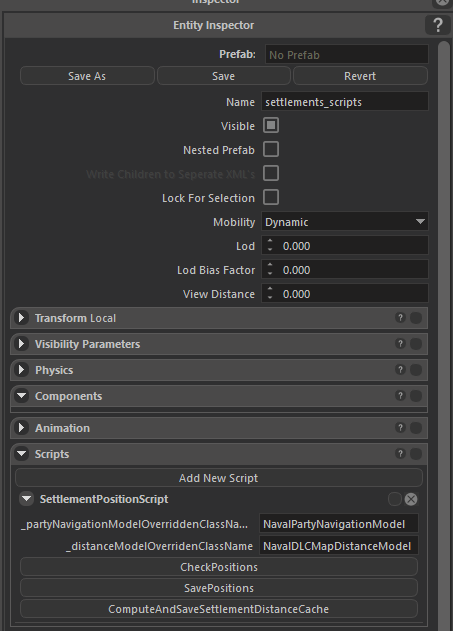Click the Lod value stepper arrows
453x631 pixels.
click(x=270, y=245)
